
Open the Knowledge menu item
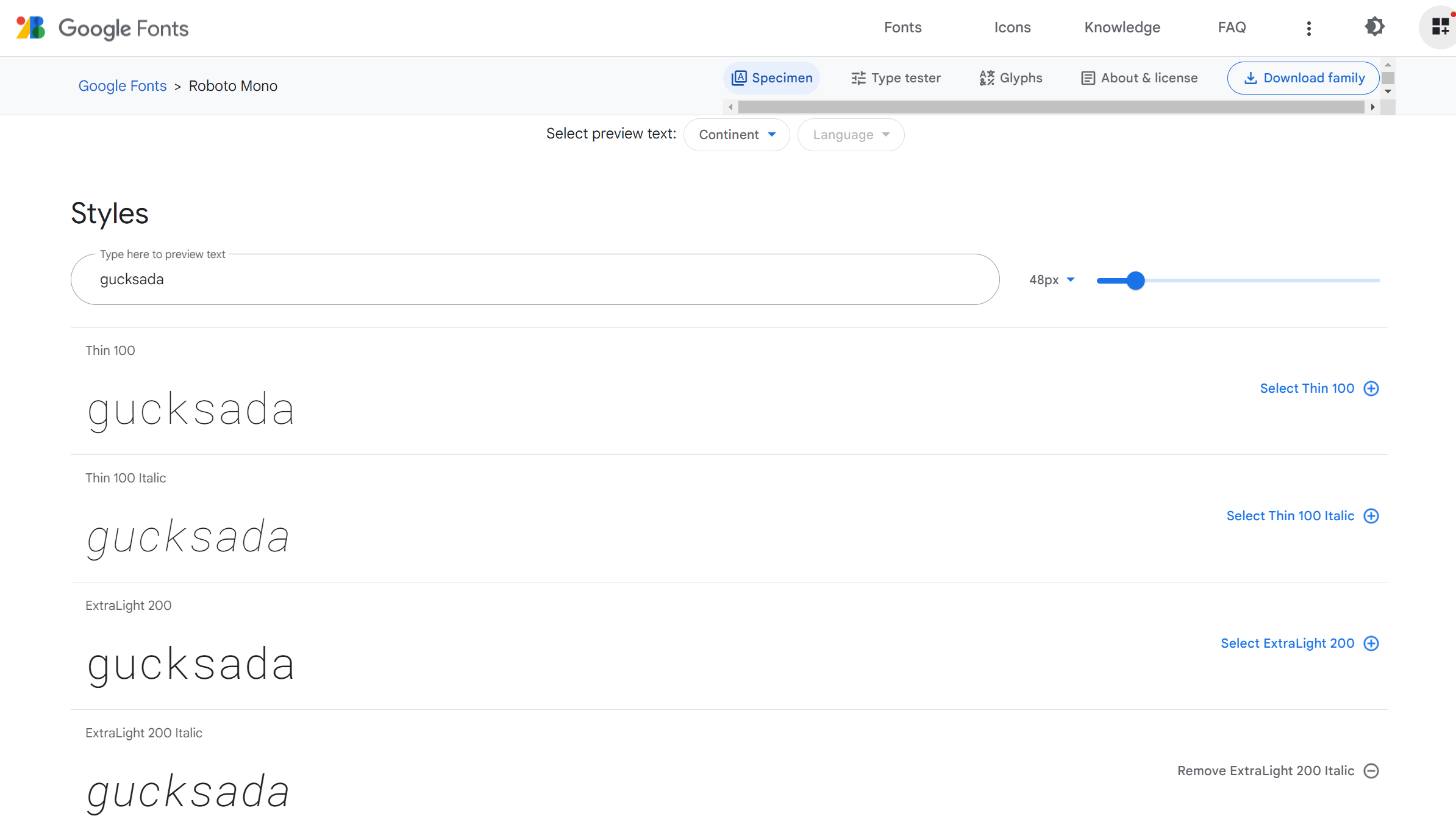click(x=1122, y=27)
